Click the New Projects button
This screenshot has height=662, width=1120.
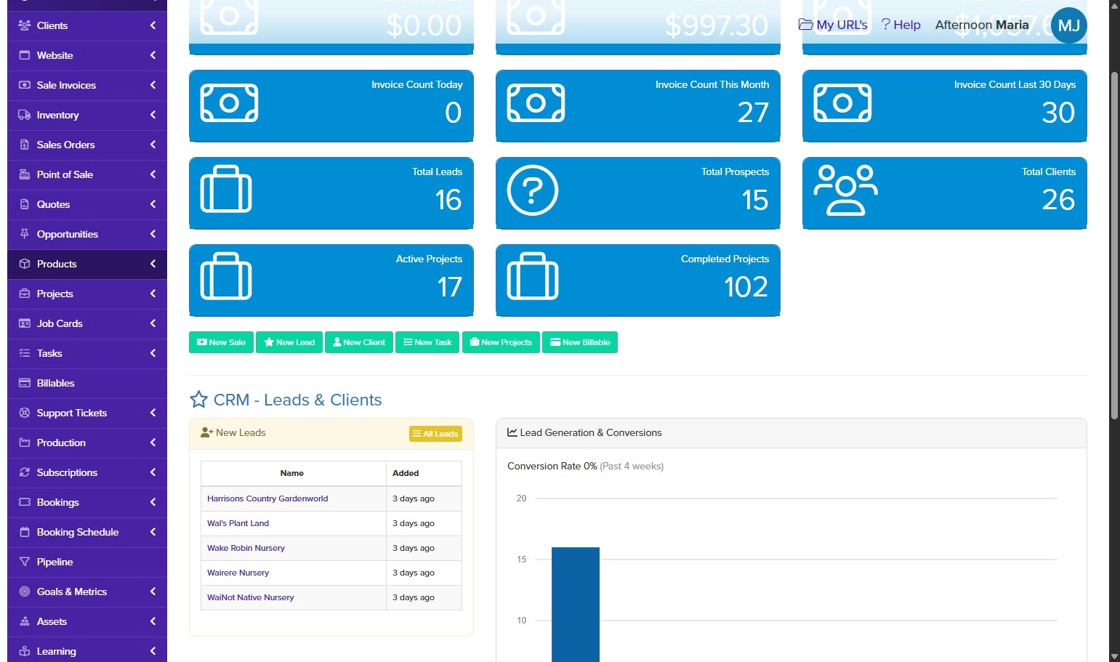pos(501,342)
